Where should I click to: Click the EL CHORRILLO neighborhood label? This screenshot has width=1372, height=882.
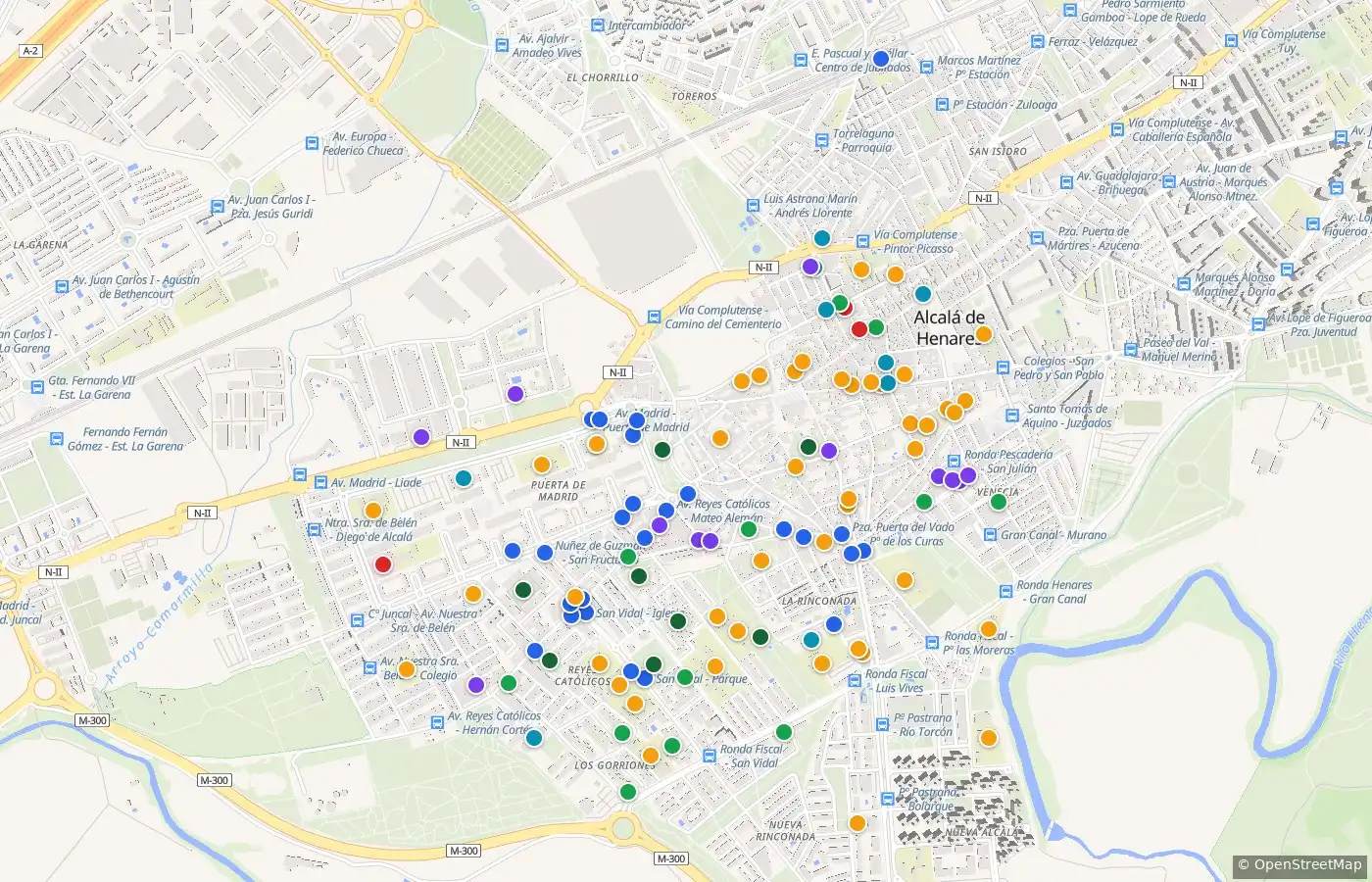pyautogui.click(x=603, y=77)
